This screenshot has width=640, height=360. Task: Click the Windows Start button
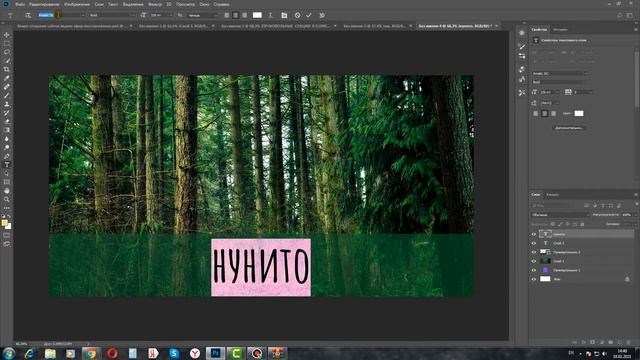coord(9,353)
